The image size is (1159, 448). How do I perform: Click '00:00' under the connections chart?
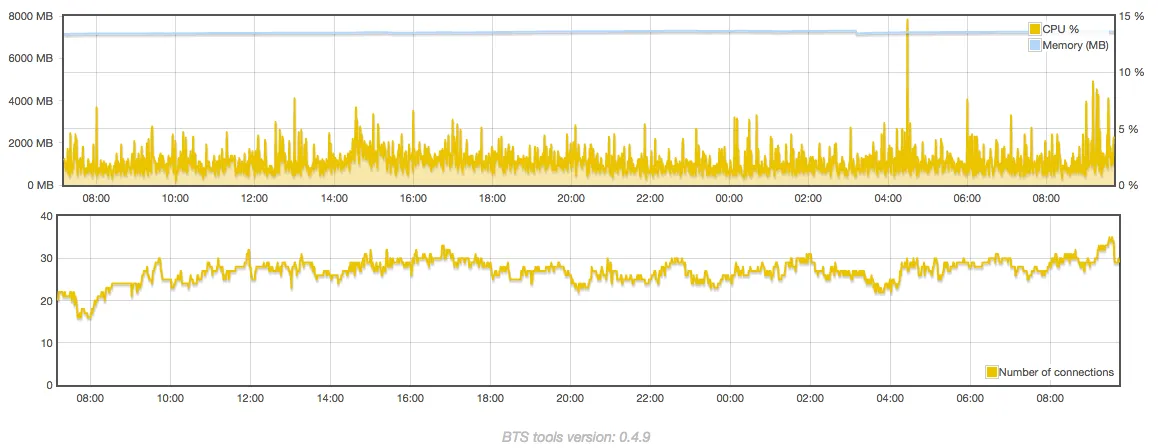pyautogui.click(x=730, y=398)
